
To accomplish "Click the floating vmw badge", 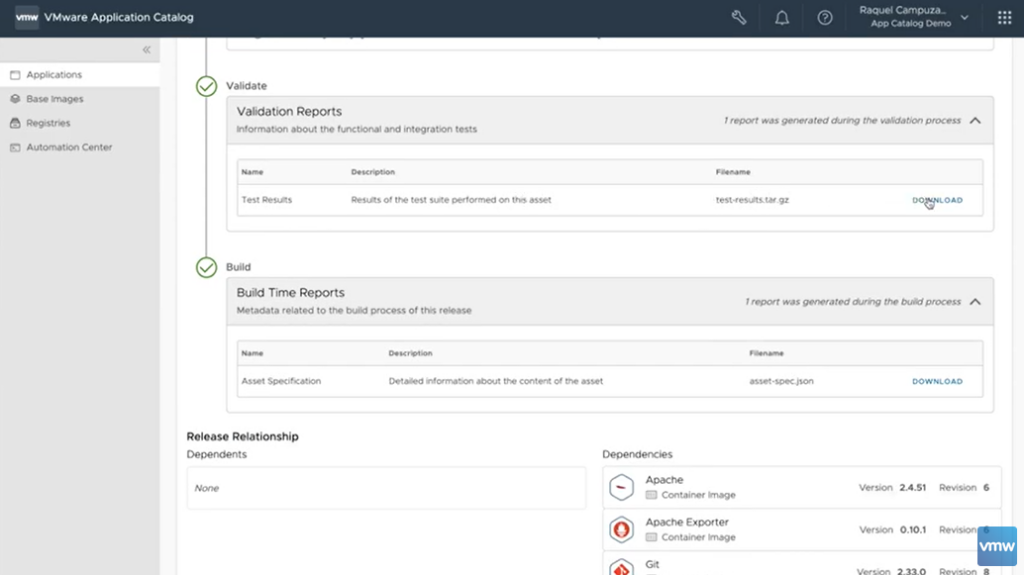I will pos(996,547).
